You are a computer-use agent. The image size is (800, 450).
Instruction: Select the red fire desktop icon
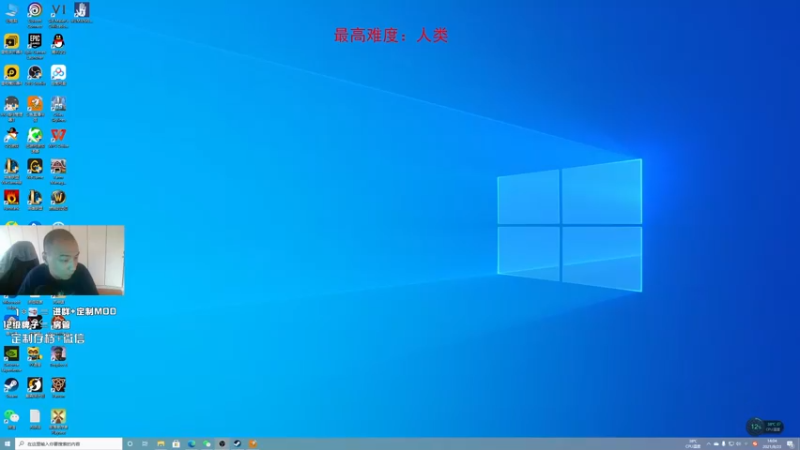tap(11, 199)
